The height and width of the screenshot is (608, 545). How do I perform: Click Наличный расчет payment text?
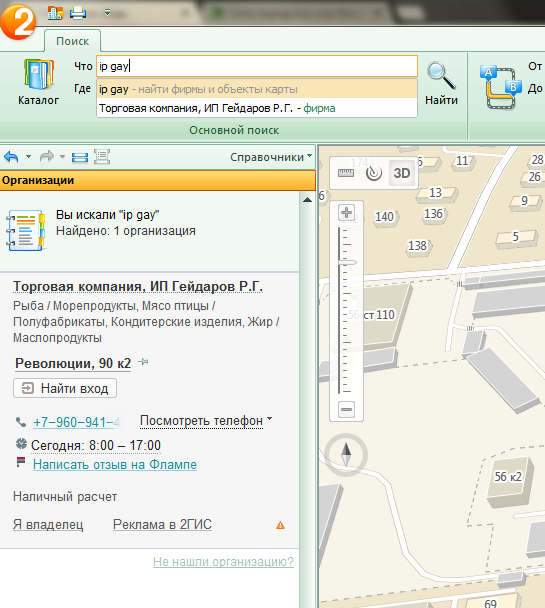65,497
